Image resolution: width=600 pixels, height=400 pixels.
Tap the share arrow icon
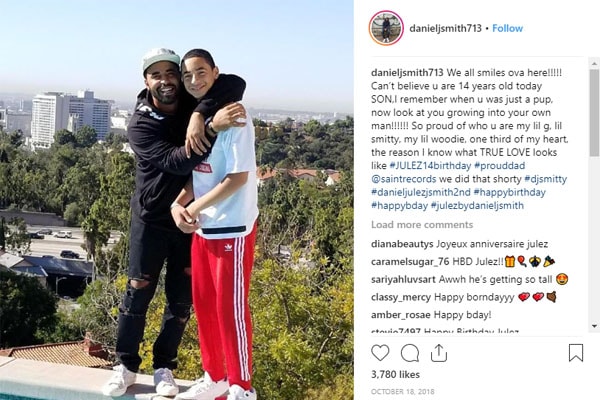click(x=439, y=353)
